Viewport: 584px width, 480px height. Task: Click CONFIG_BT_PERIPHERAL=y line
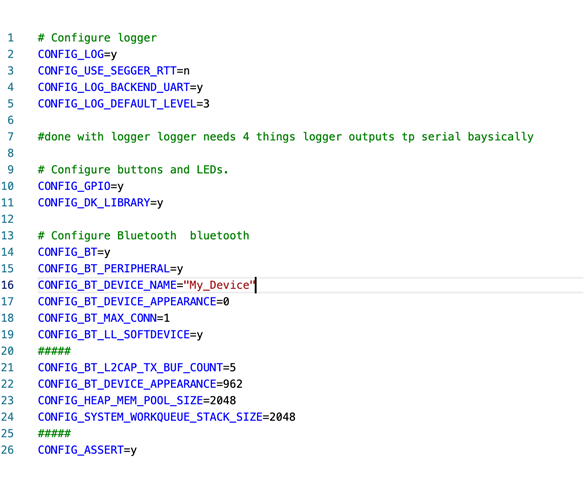(x=111, y=269)
